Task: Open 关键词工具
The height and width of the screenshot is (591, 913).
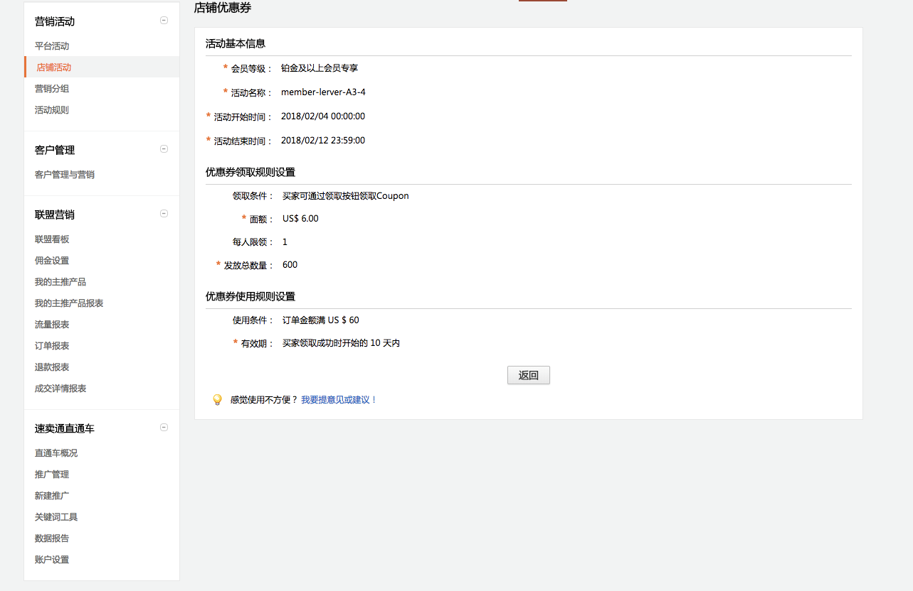Action: tap(56, 517)
